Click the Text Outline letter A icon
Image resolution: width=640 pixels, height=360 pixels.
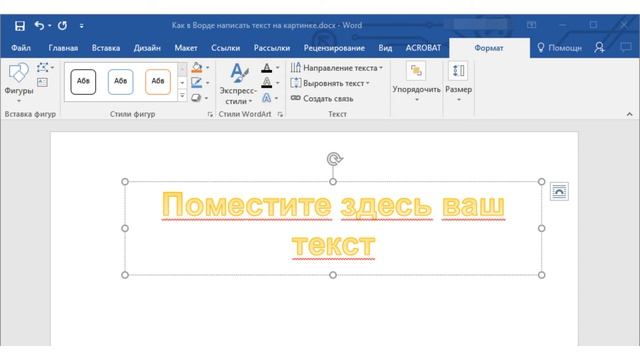point(267,83)
